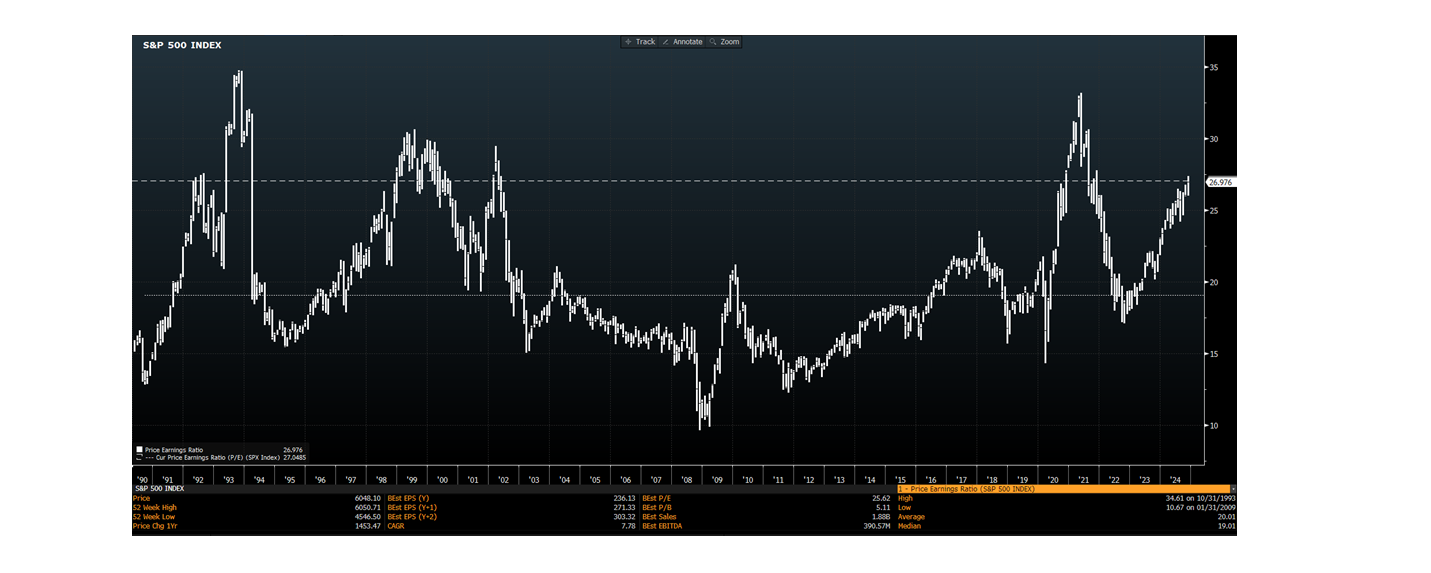The height and width of the screenshot is (573, 1431).
Task: Click the 4546.50 value
Action: pyautogui.click(x=366, y=516)
